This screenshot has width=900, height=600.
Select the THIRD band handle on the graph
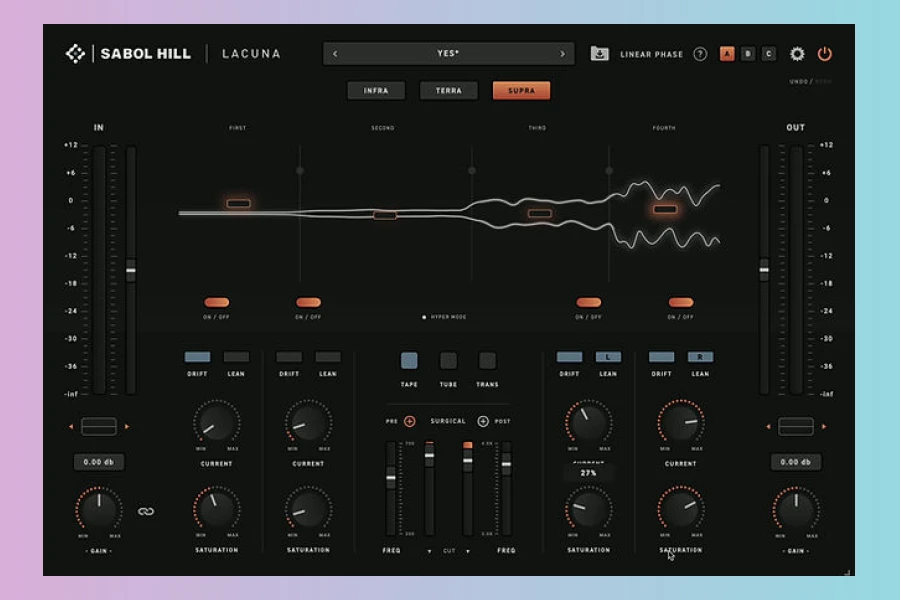click(540, 213)
